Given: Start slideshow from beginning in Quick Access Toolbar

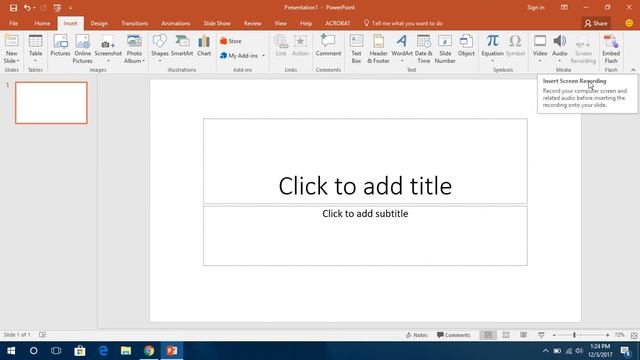Looking at the screenshot, I should pos(57,8).
